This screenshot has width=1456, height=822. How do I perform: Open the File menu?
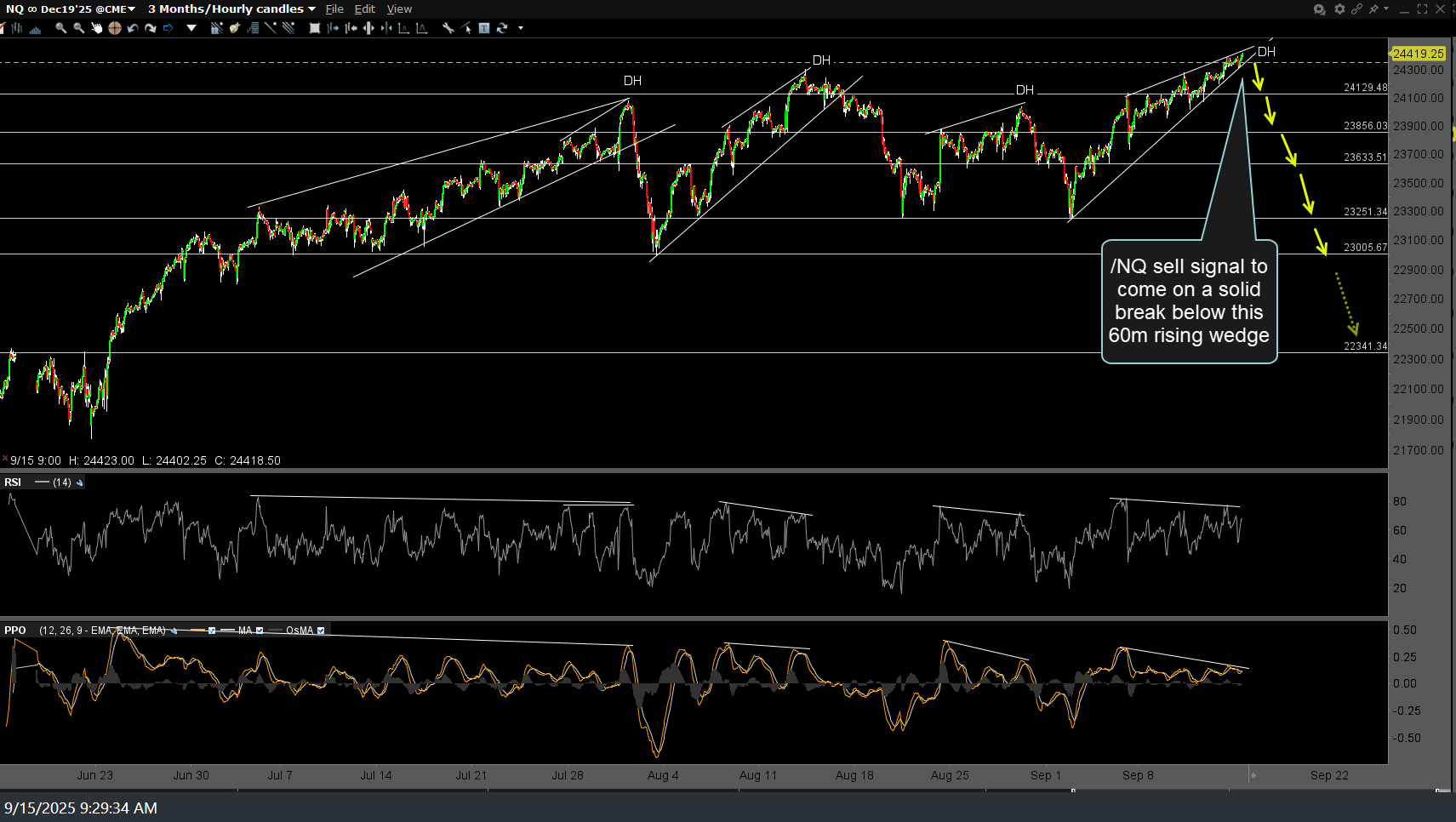[x=334, y=9]
